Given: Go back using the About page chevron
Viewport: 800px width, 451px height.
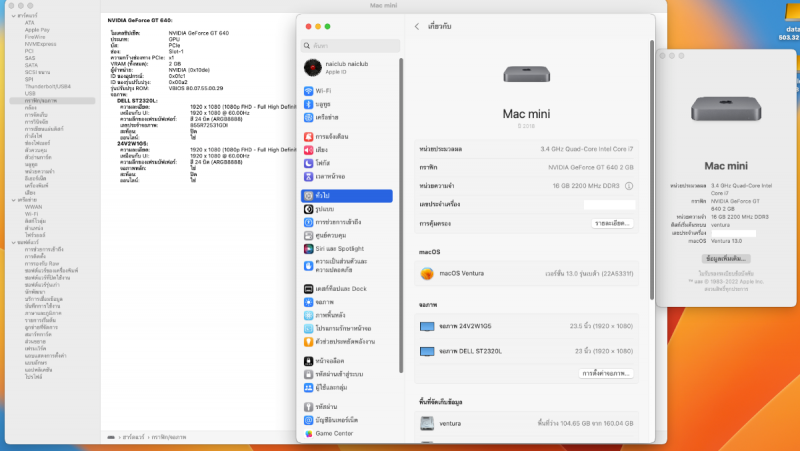Looking at the screenshot, I should coord(417,27).
